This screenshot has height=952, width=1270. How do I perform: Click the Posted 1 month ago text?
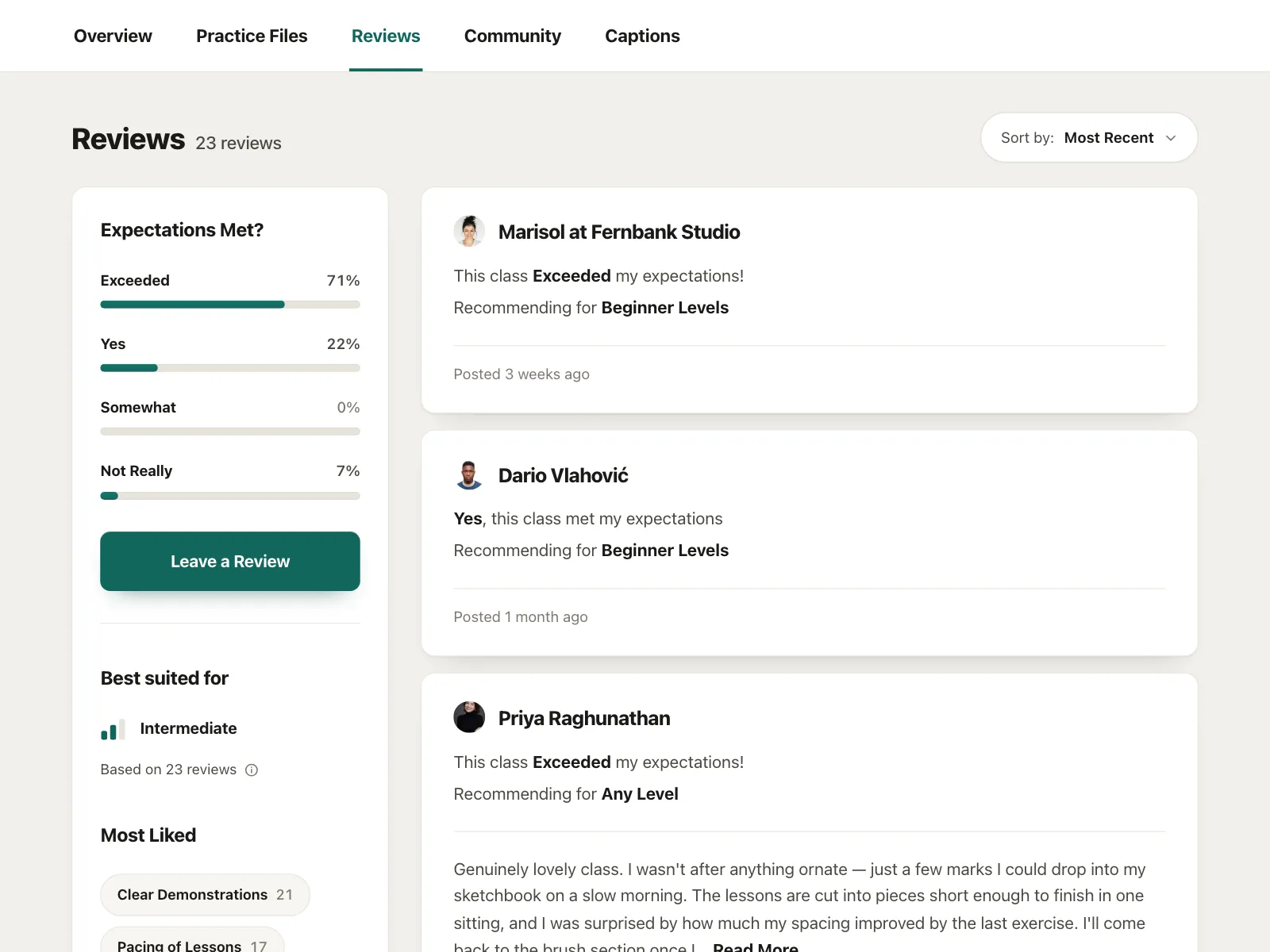[521, 616]
